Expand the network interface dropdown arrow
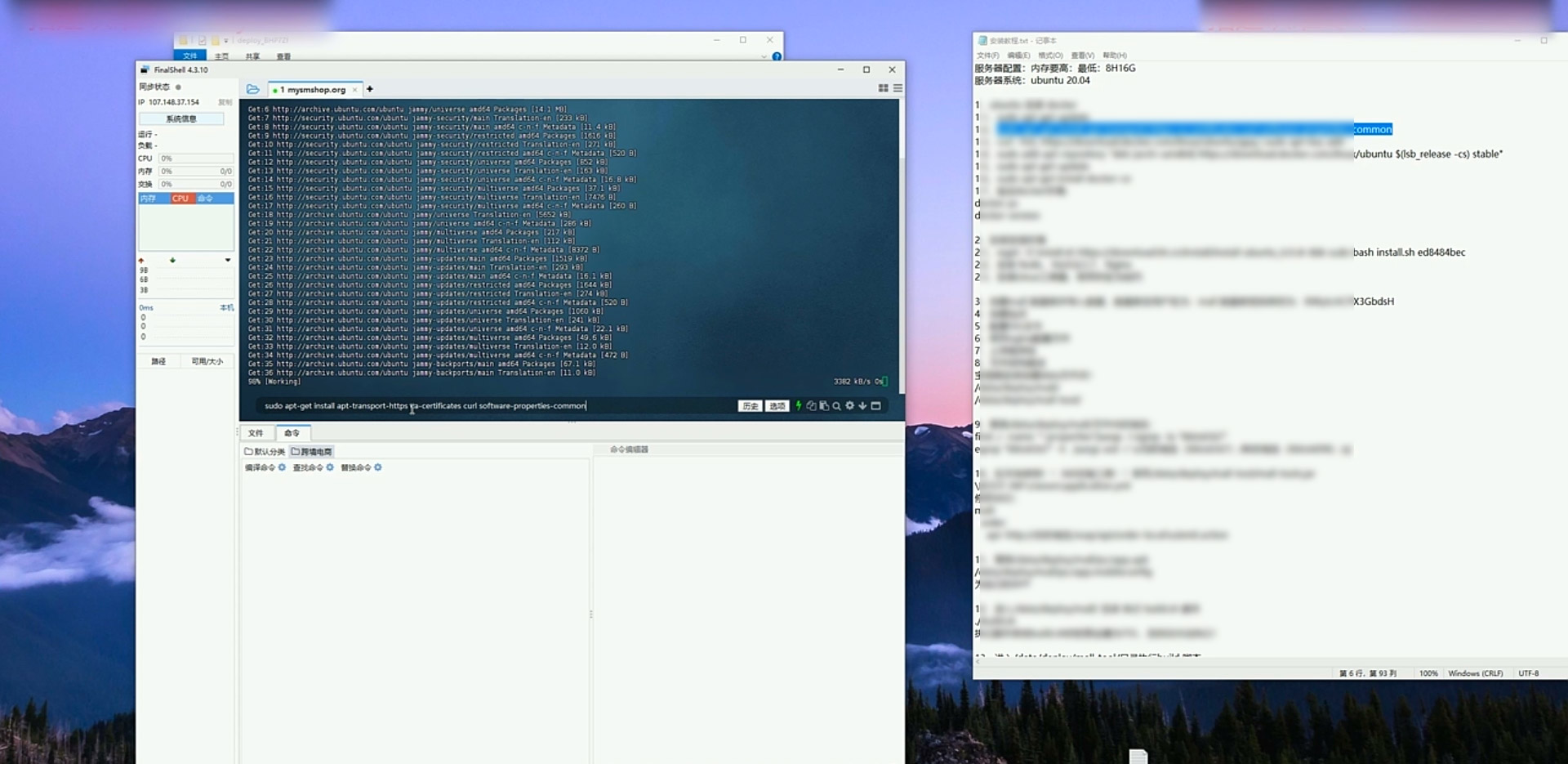The width and height of the screenshot is (1568, 764). click(228, 261)
